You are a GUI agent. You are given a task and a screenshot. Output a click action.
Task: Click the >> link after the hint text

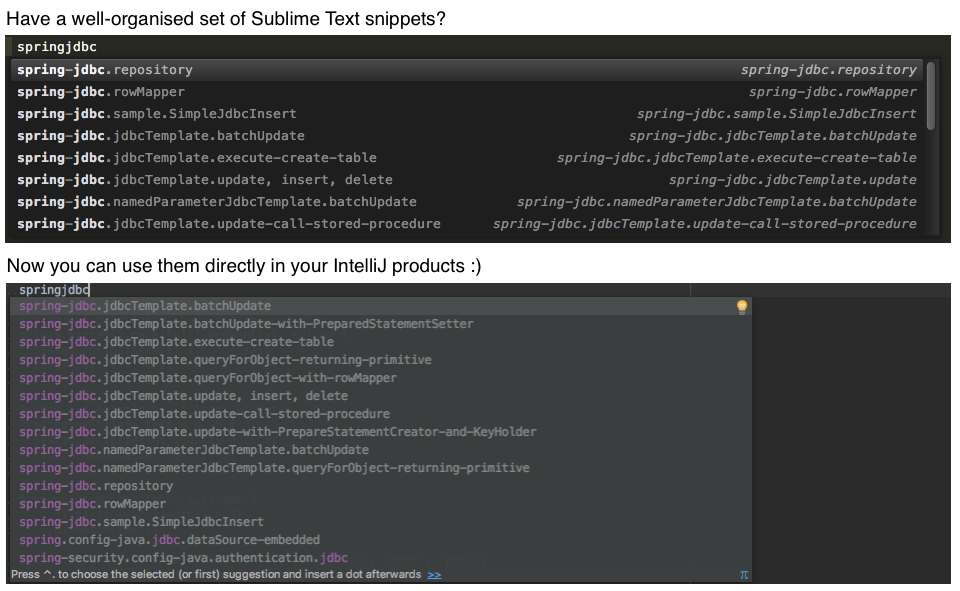click(434, 575)
